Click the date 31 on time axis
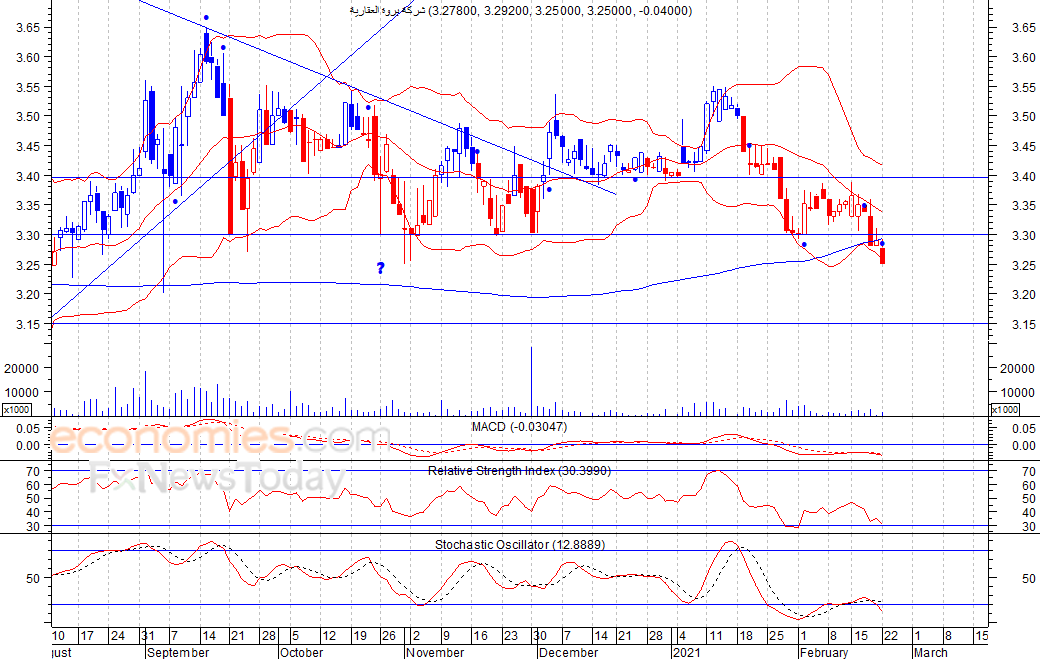 [148, 636]
